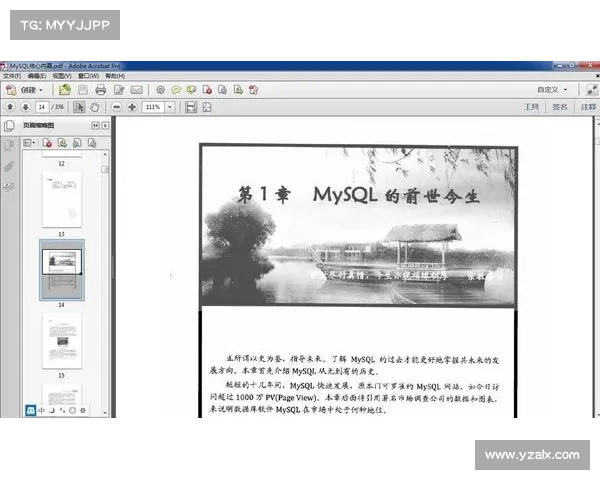Open the 自定义 (Customize) dropdown
Screen dimensions: 600x480
553,90
